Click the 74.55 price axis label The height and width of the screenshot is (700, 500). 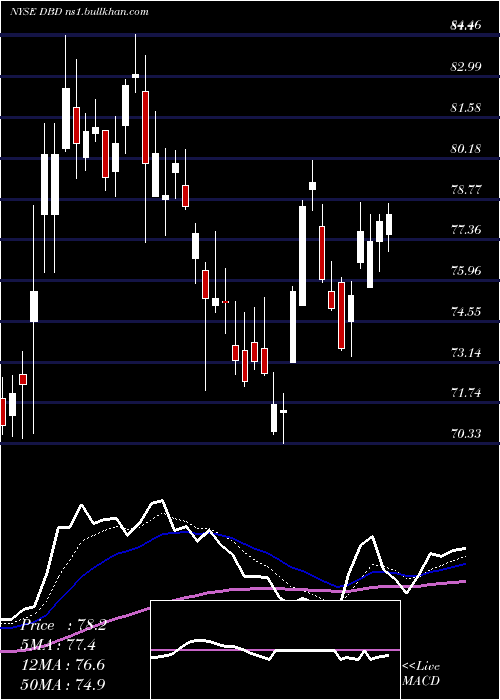(x=466, y=312)
